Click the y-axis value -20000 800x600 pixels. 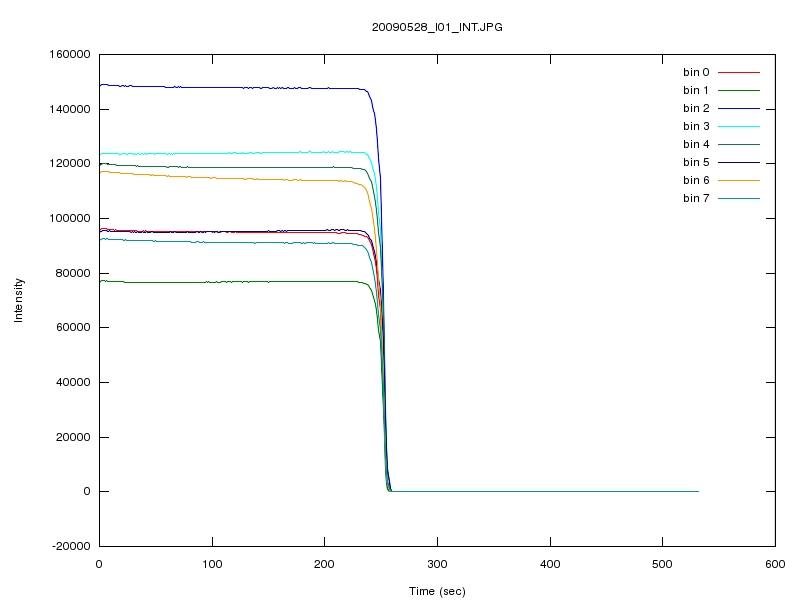[71, 546]
